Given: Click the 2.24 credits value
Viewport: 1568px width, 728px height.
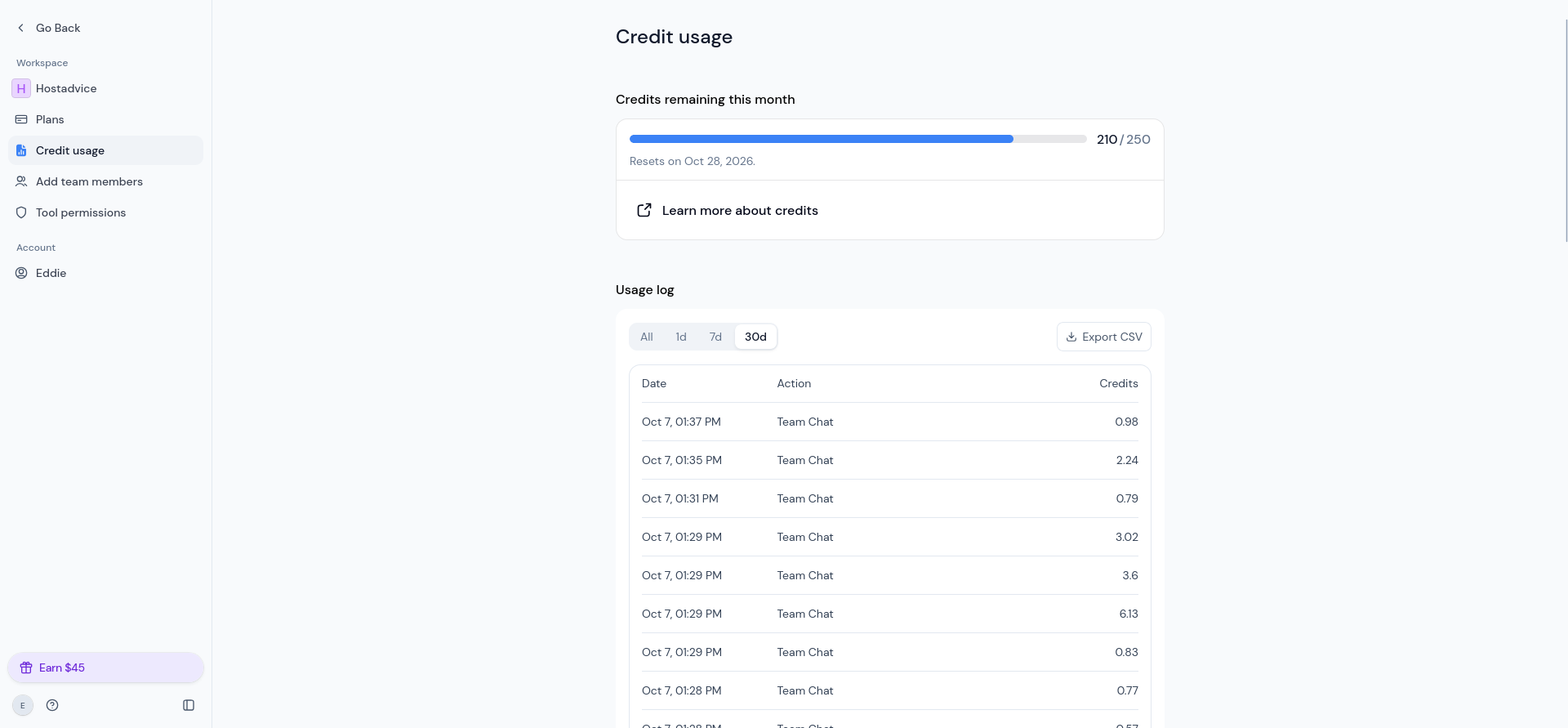Looking at the screenshot, I should click(x=1127, y=460).
